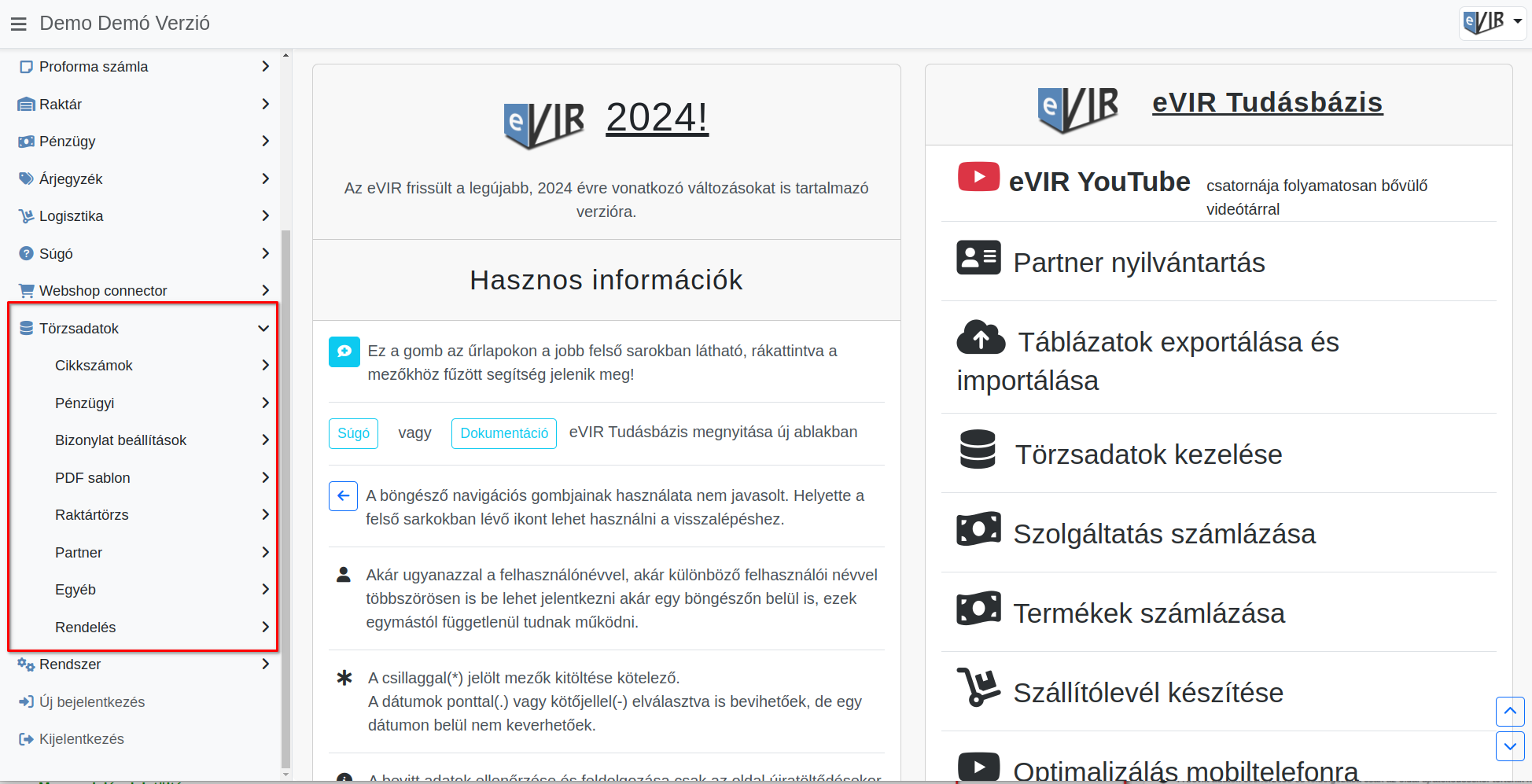Click the Proforma számla document icon
This screenshot has height=784, width=1532.
coord(27,67)
